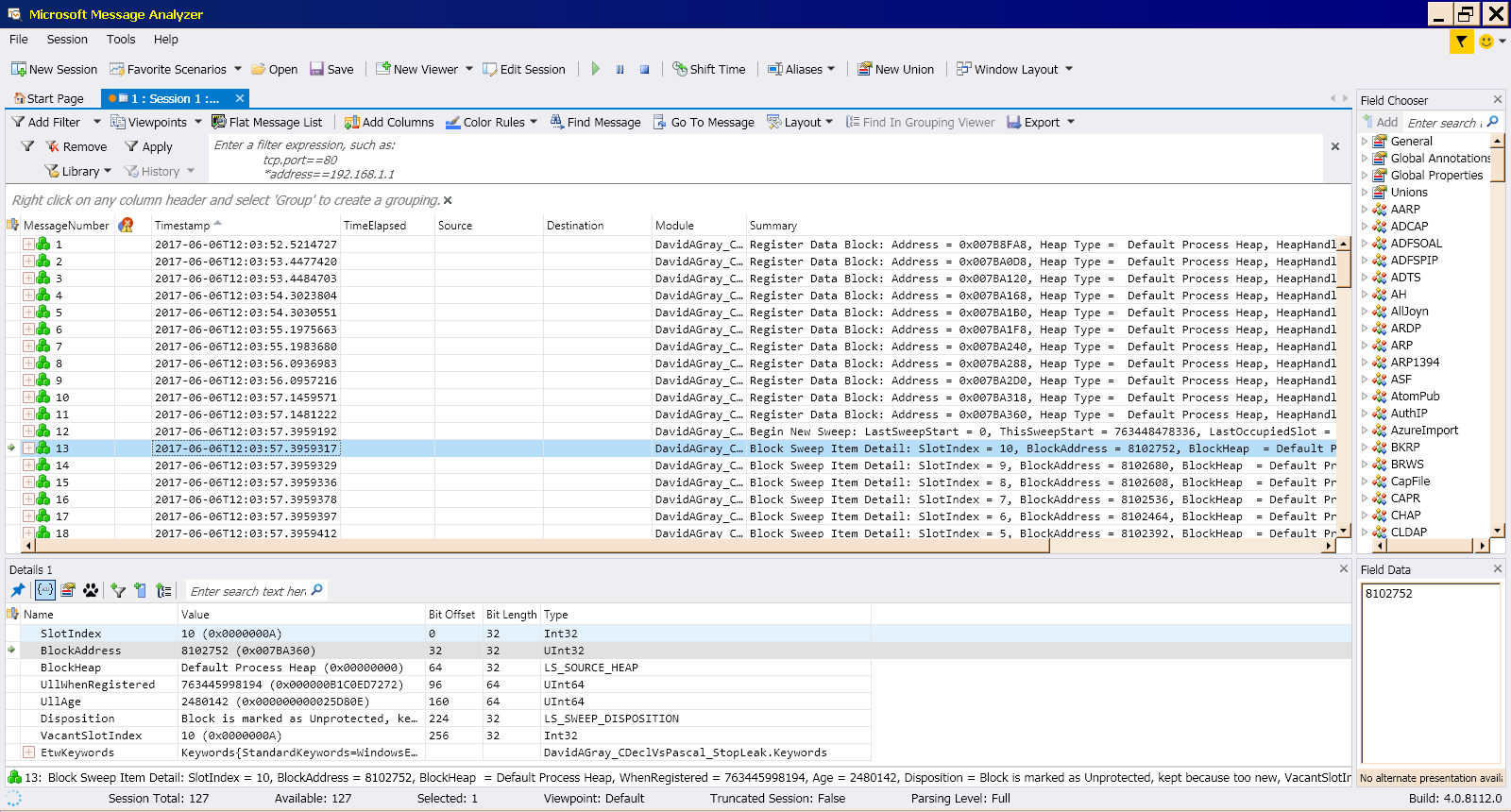Dismiss the grouping hint message
The height and width of the screenshot is (812, 1511).
click(448, 200)
